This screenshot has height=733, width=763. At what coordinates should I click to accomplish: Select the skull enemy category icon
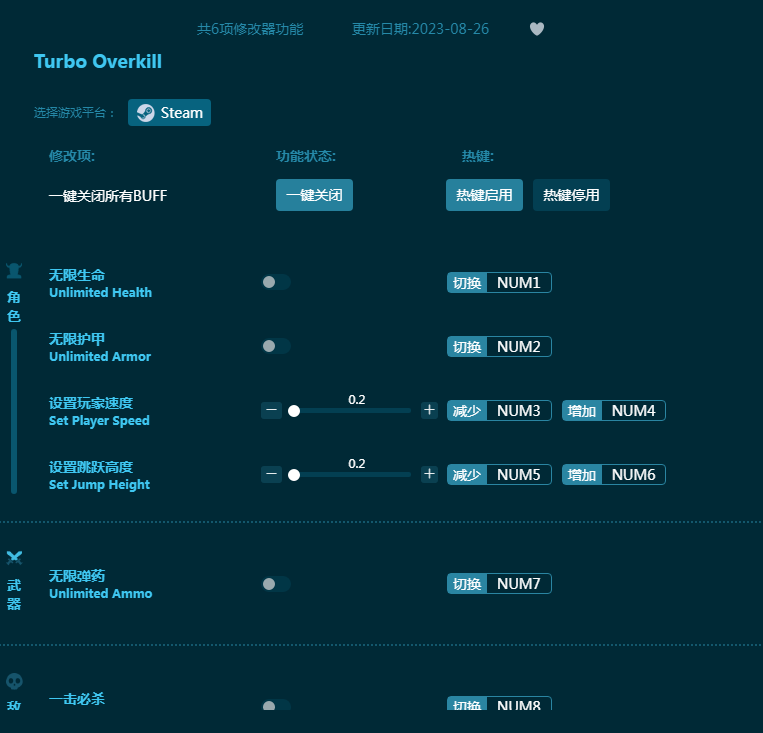(x=14, y=681)
